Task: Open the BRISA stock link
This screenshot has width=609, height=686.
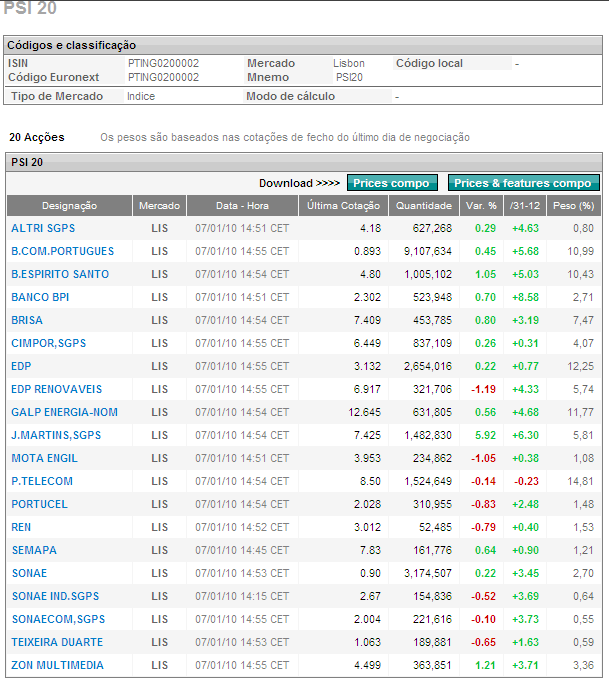Action: (27, 320)
